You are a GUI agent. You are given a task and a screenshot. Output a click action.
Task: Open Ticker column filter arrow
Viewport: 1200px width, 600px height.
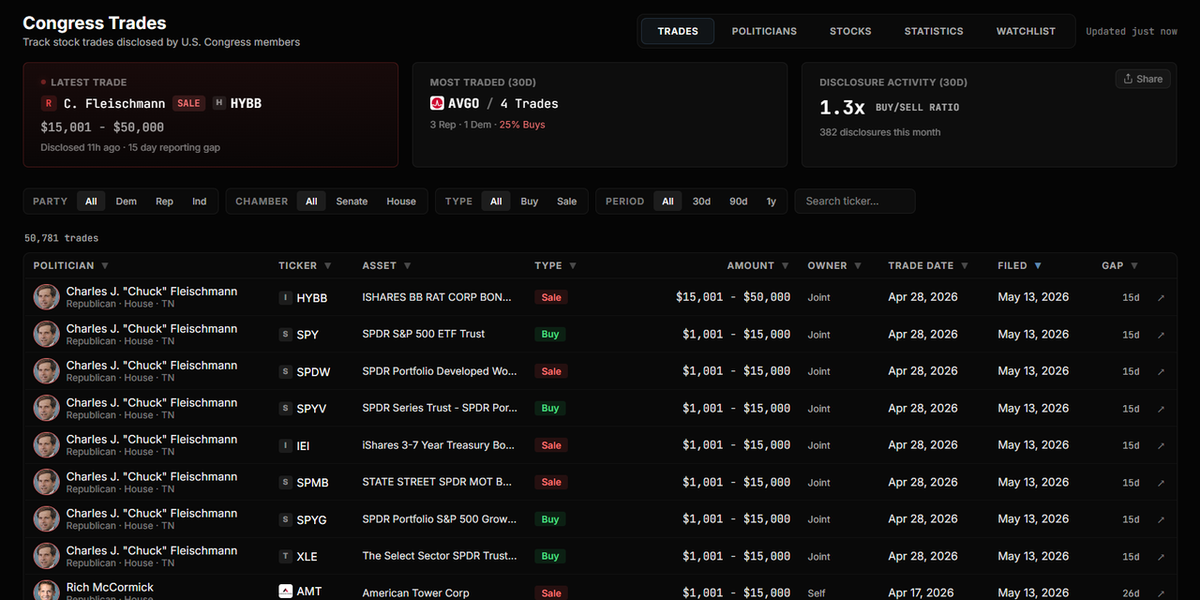coord(327,266)
